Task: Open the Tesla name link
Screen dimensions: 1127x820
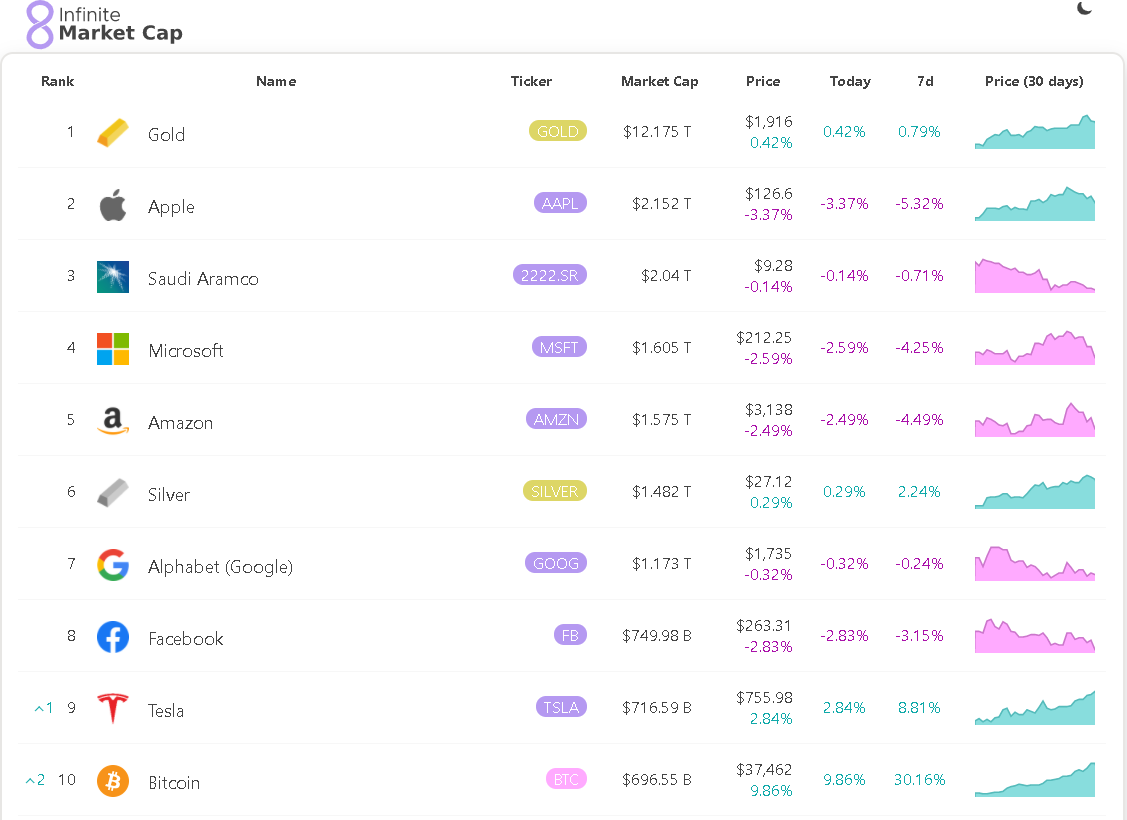Action: tap(166, 711)
